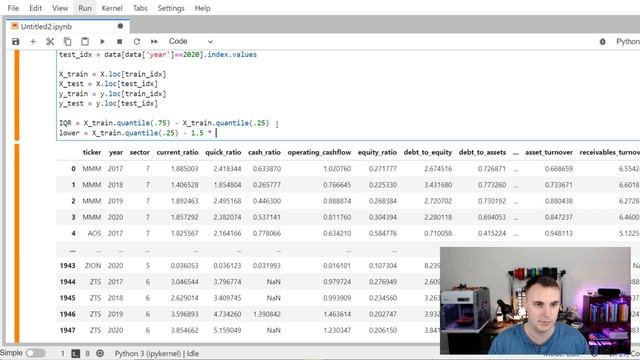Click the current_ratio column header
The height and width of the screenshot is (360, 640).
(178, 152)
